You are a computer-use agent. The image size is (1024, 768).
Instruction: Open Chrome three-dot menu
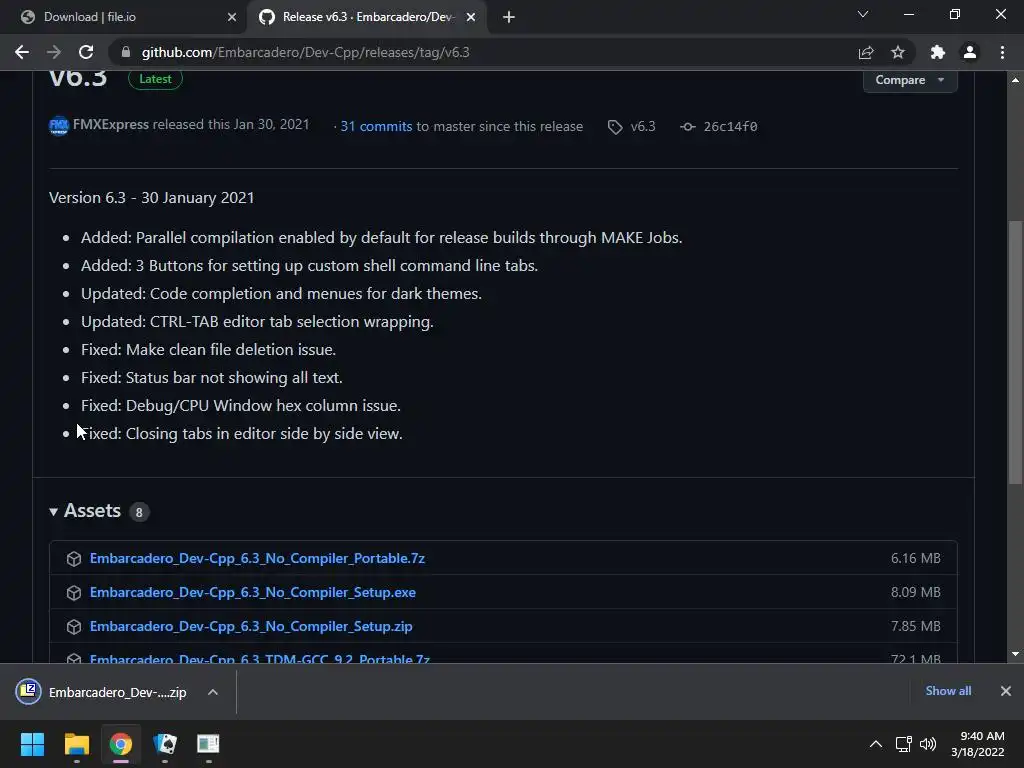click(1002, 52)
